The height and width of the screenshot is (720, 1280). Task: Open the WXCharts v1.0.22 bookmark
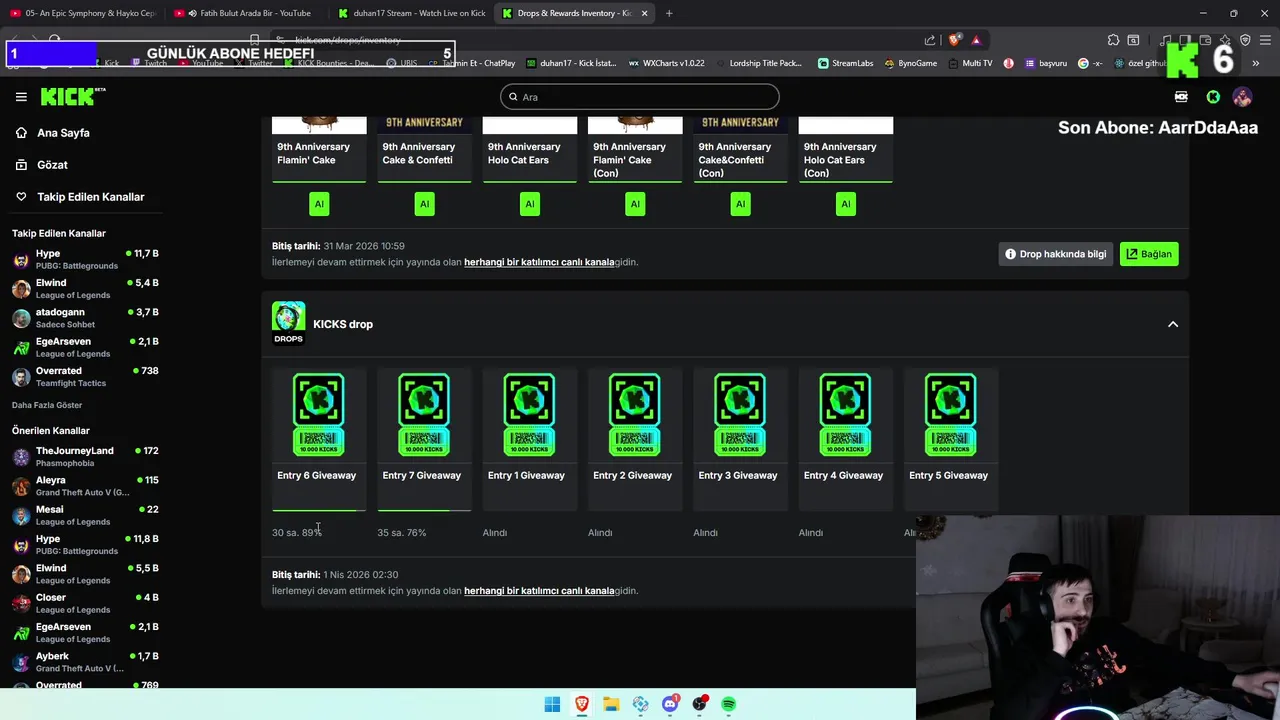pyautogui.click(x=666, y=63)
